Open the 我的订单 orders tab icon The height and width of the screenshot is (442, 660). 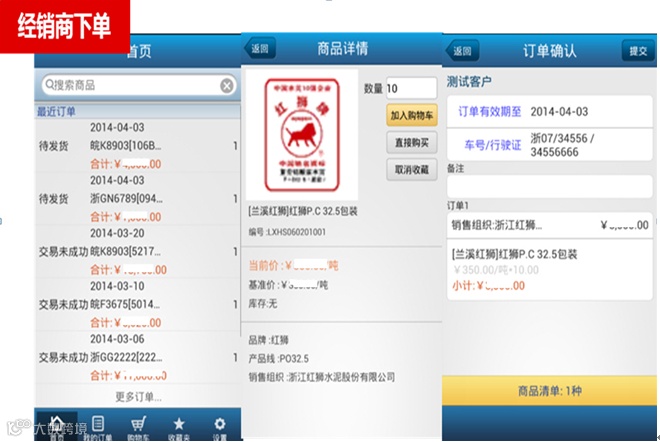[x=98, y=426]
